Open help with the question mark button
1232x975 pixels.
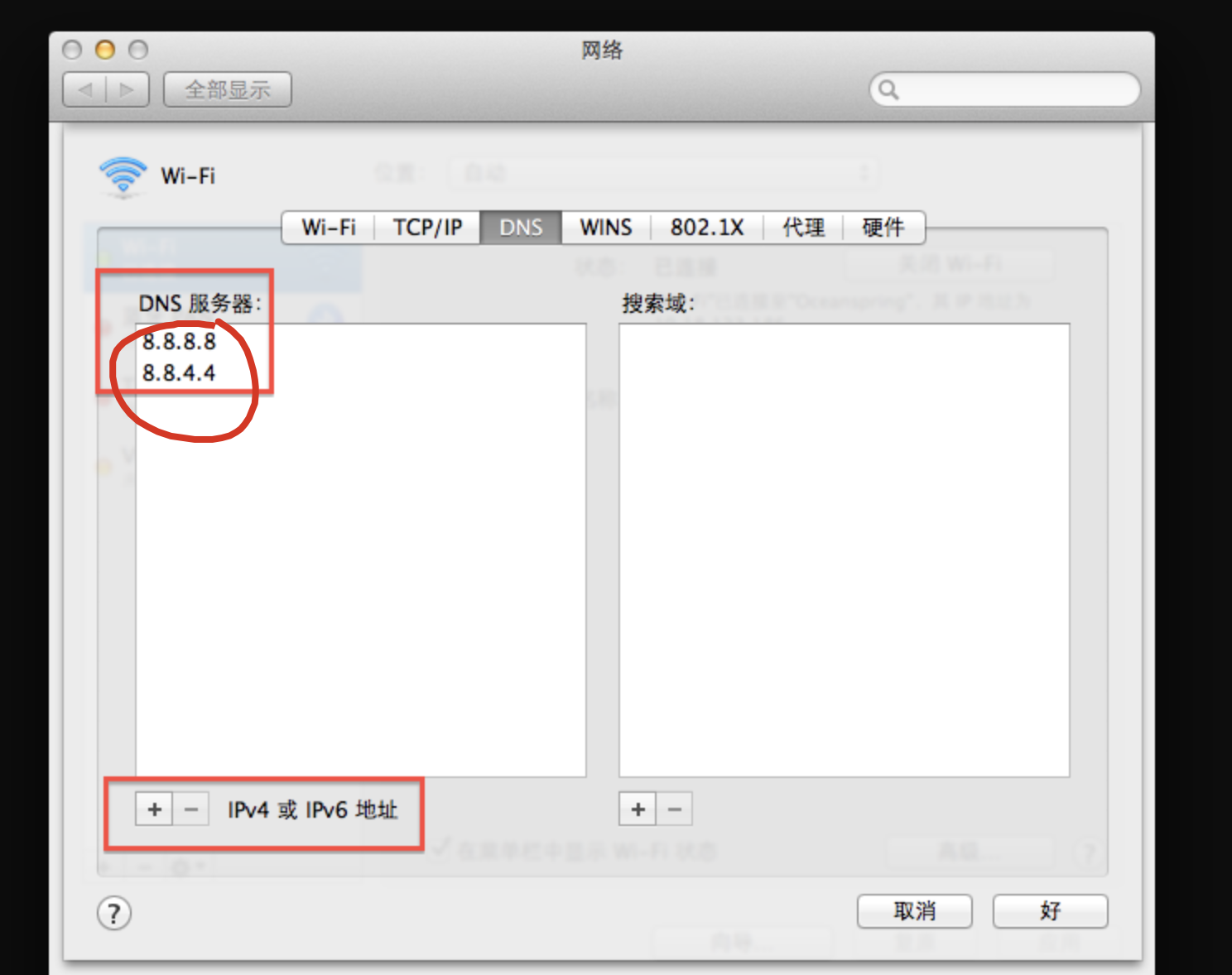pos(114,914)
